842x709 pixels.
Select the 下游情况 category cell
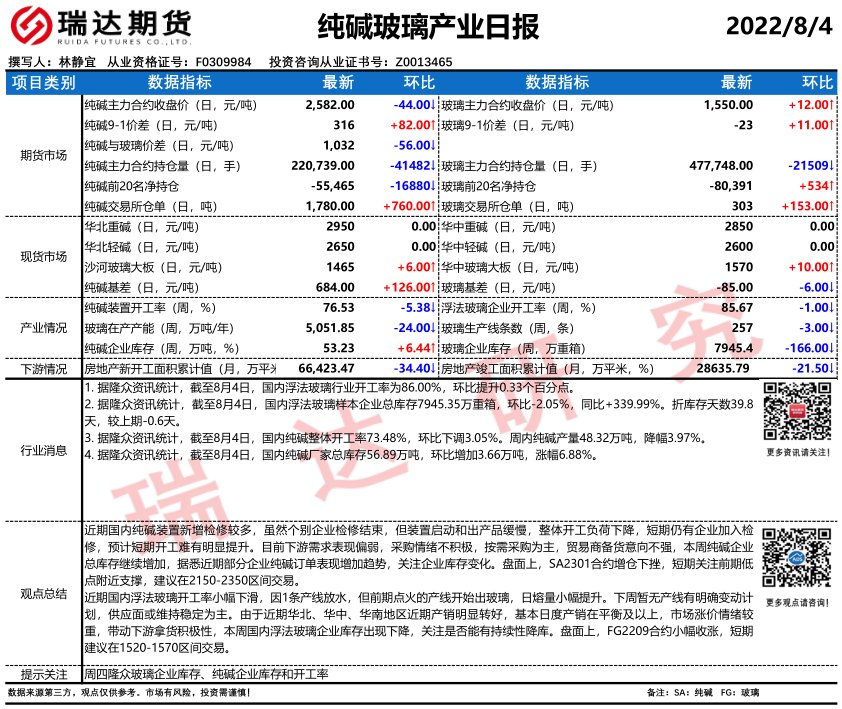click(x=43, y=369)
